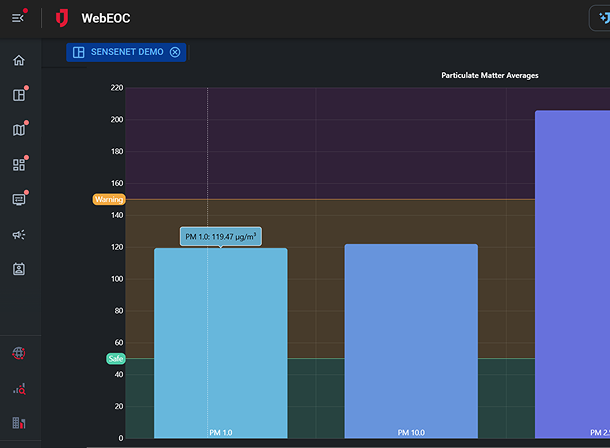Image resolution: width=610 pixels, height=448 pixels.
Task: Open the dashboard widgets icon in sidebar
Action: point(18,165)
